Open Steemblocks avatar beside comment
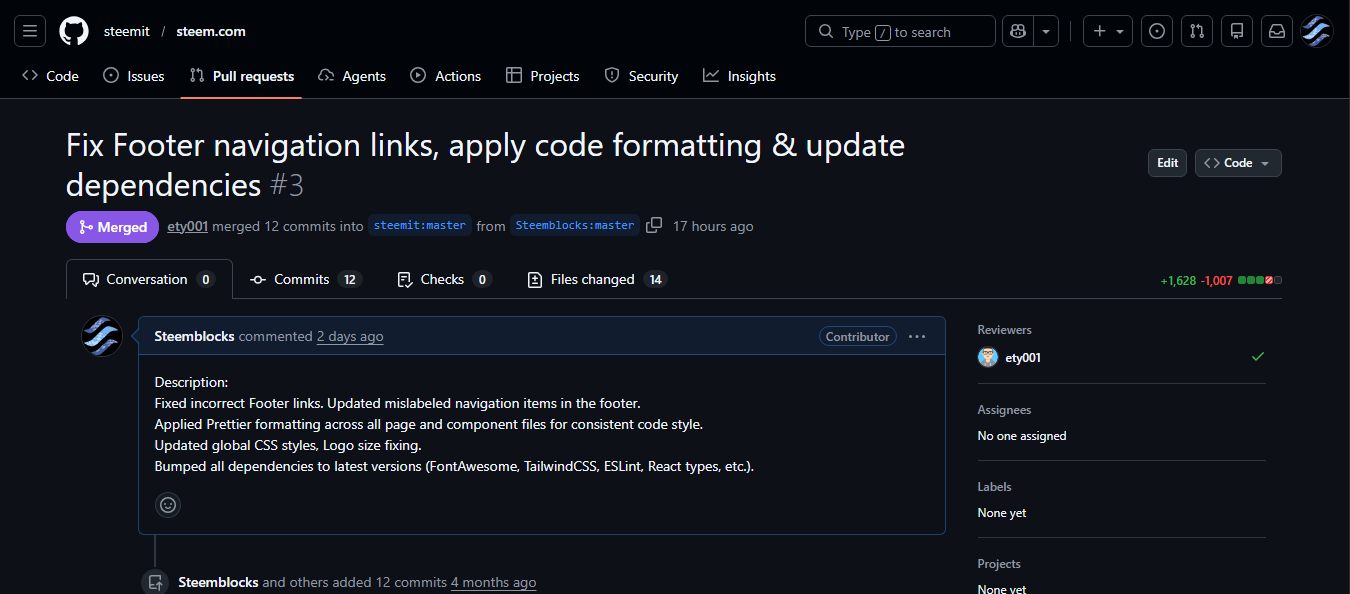The width and height of the screenshot is (1350, 594). point(101,337)
